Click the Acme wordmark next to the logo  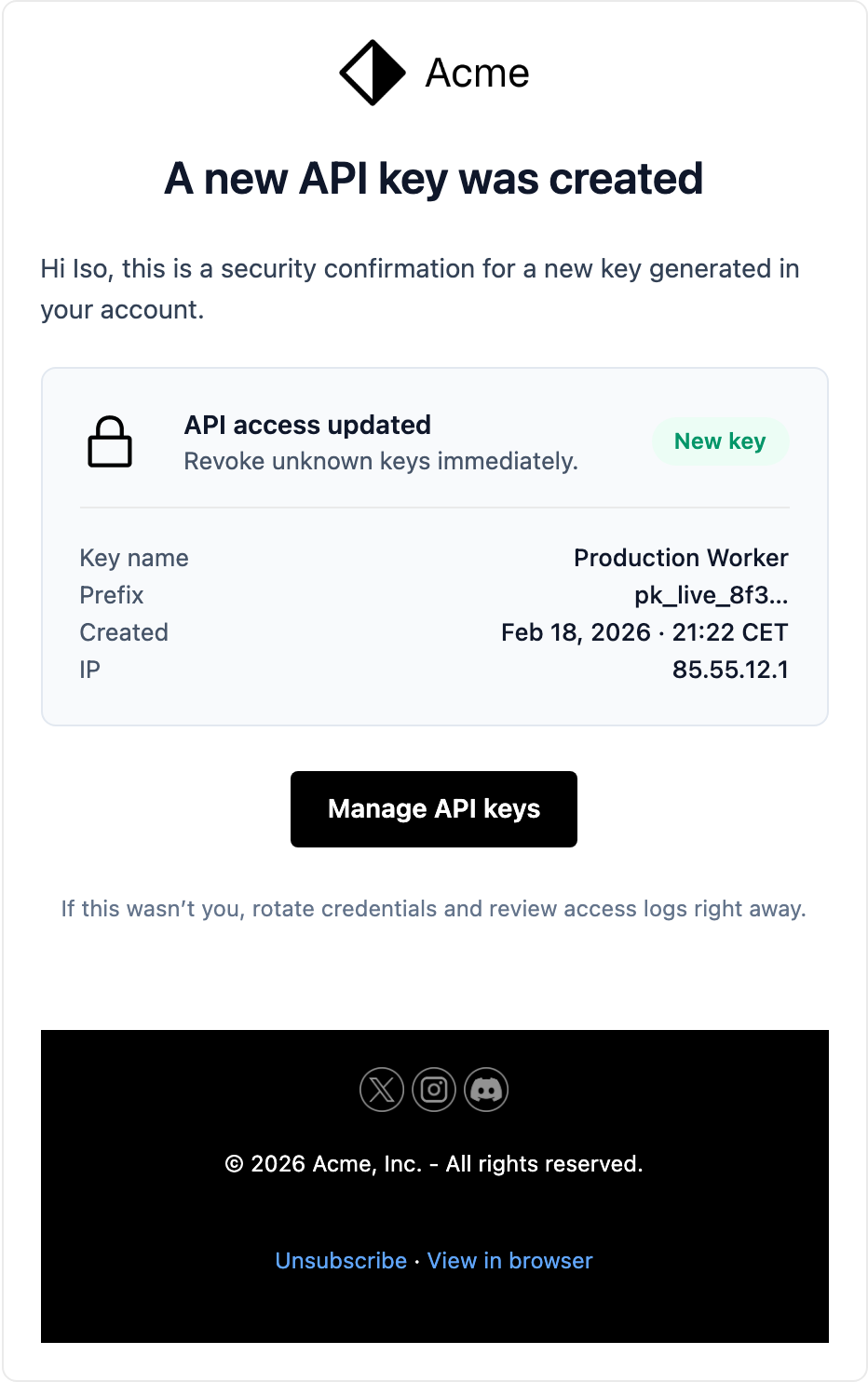(x=476, y=73)
